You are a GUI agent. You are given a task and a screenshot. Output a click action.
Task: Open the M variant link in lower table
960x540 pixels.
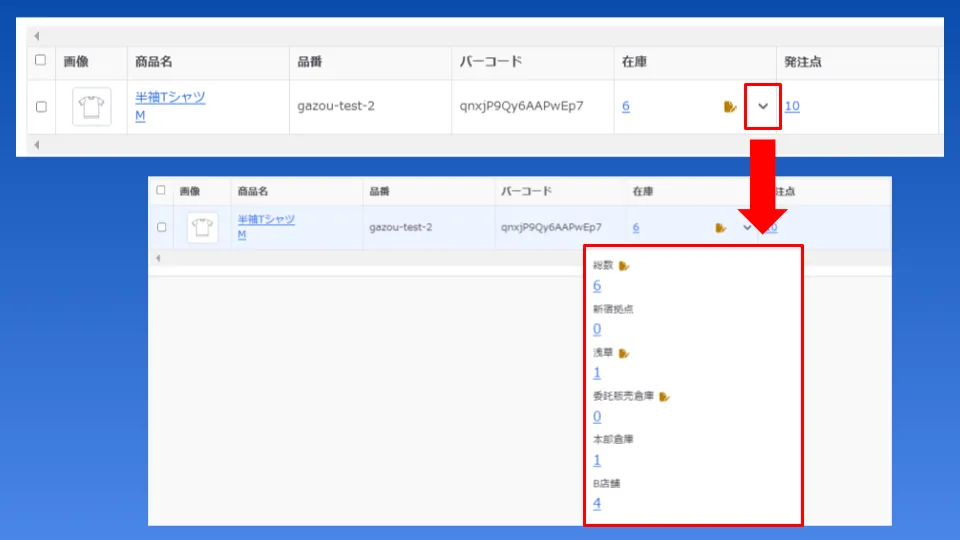tap(242, 234)
